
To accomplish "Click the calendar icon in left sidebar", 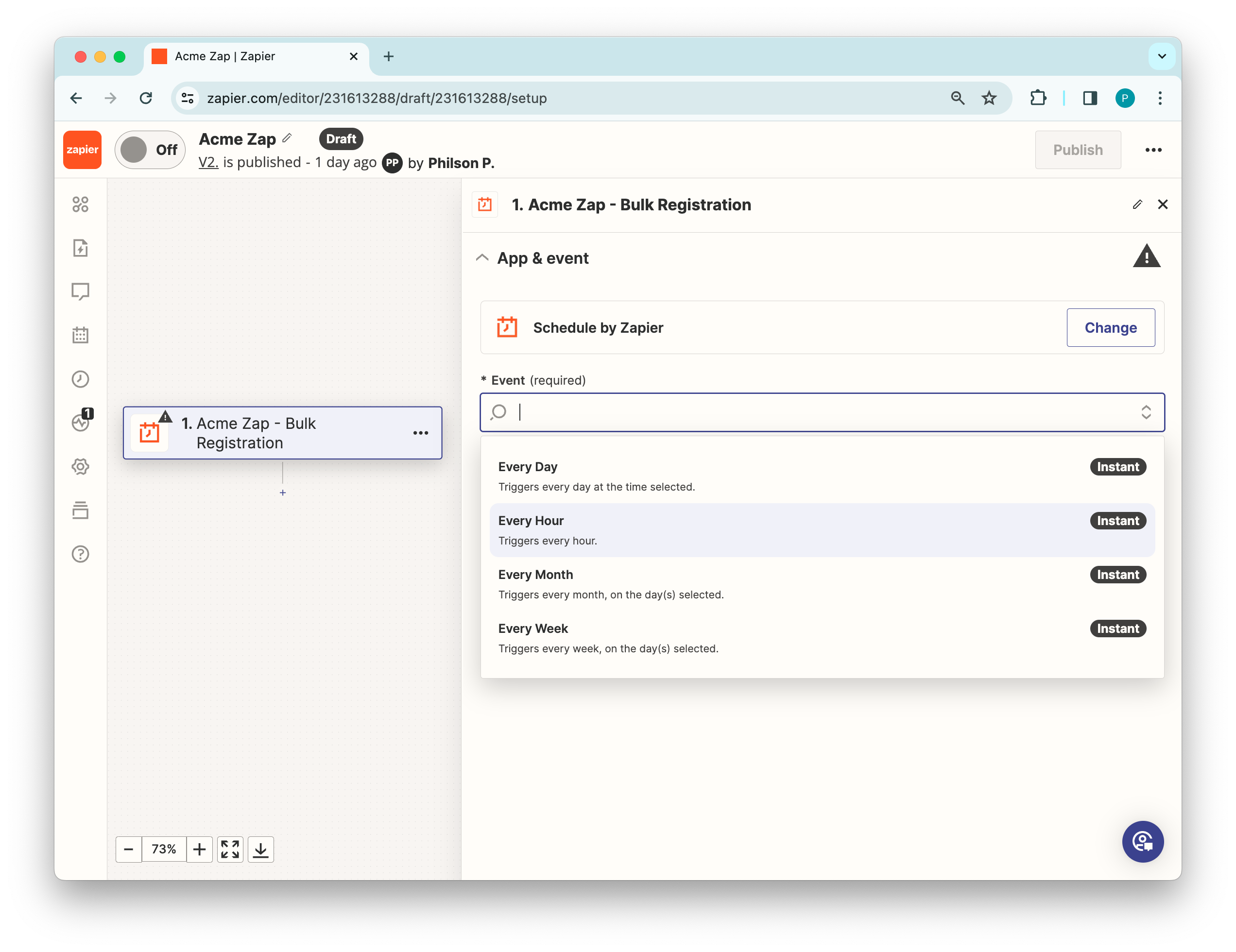I will tap(80, 335).
